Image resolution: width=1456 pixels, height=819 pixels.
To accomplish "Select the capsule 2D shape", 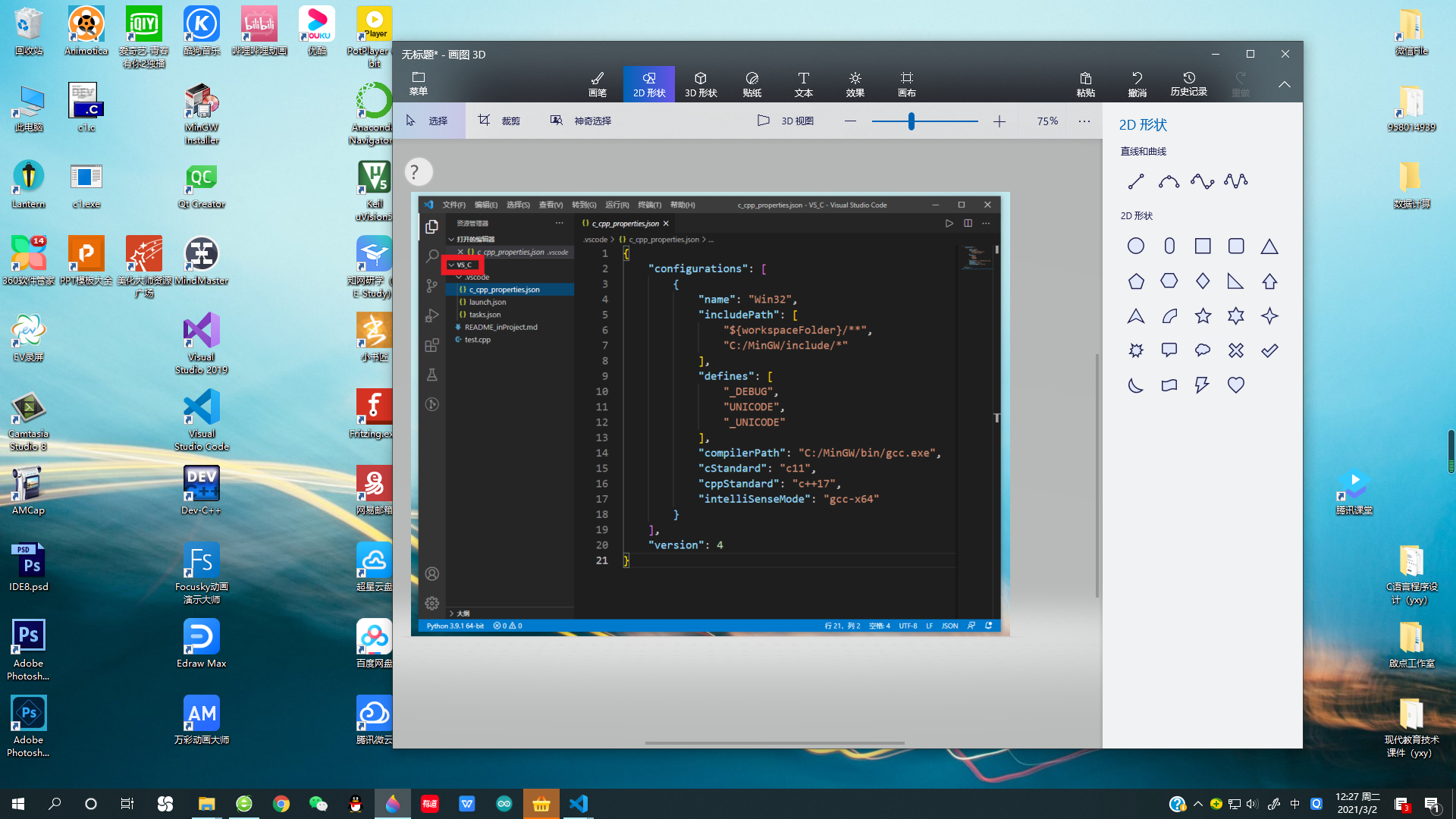I will [1169, 246].
